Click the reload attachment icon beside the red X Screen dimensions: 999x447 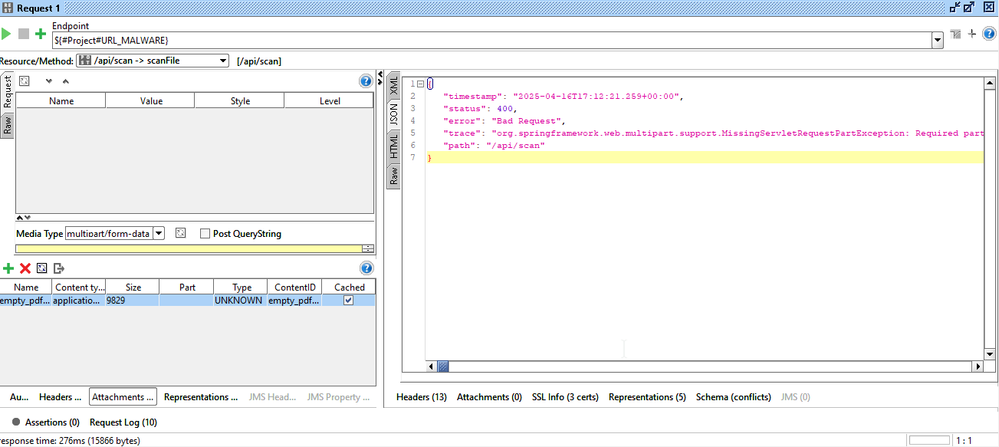click(42, 268)
